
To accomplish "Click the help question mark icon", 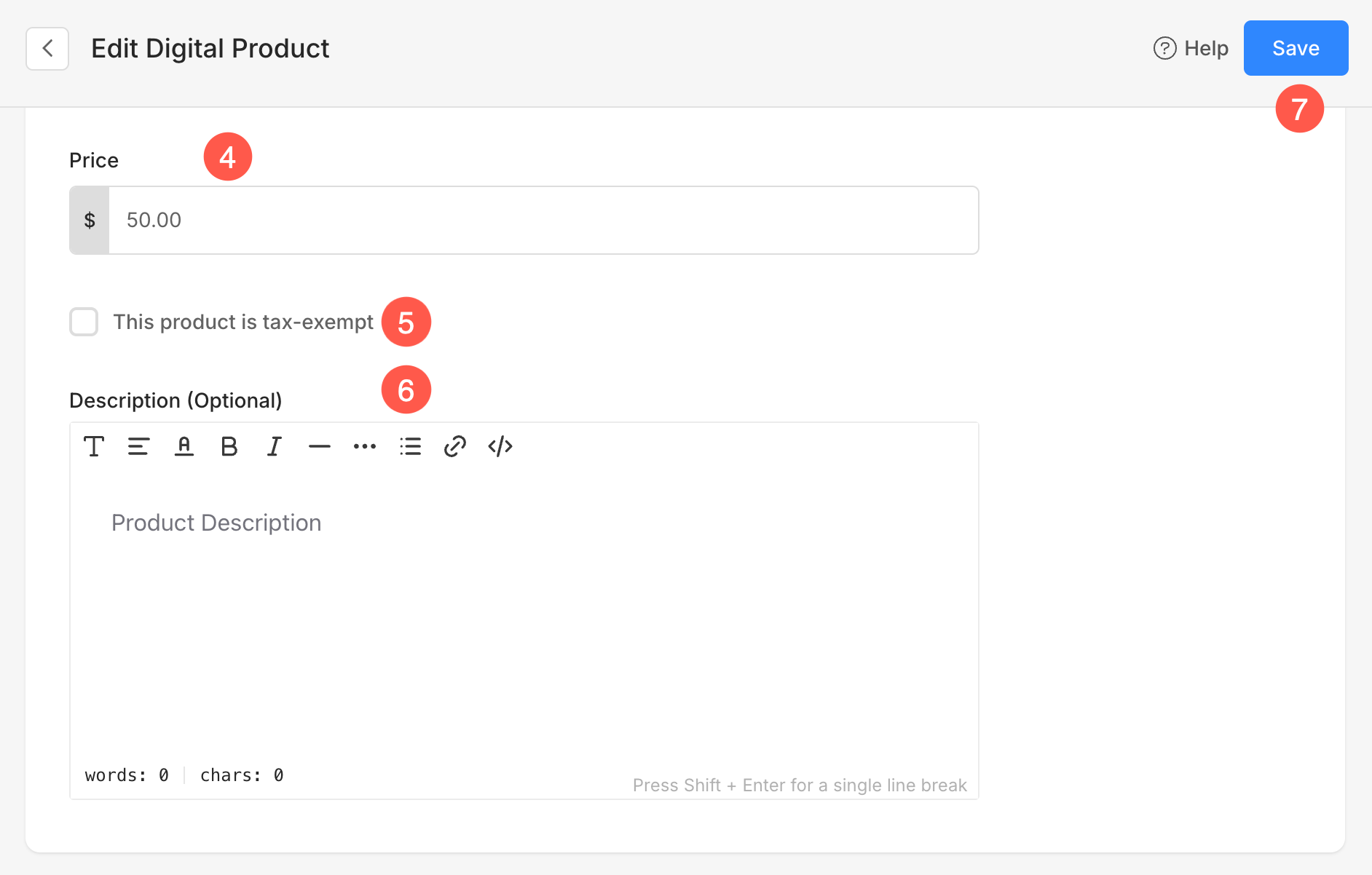I will pyautogui.click(x=1165, y=48).
